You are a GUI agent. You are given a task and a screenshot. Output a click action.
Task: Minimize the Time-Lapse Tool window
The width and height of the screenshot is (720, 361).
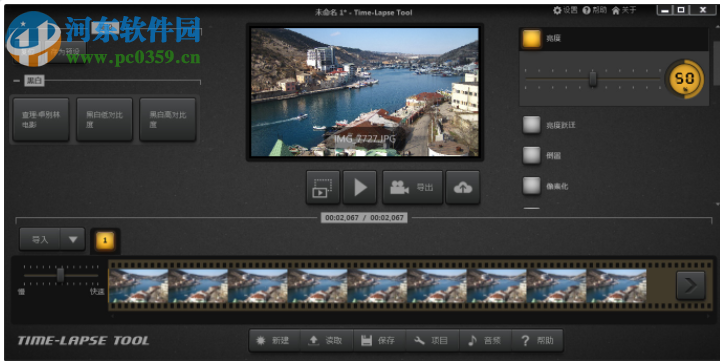point(665,10)
